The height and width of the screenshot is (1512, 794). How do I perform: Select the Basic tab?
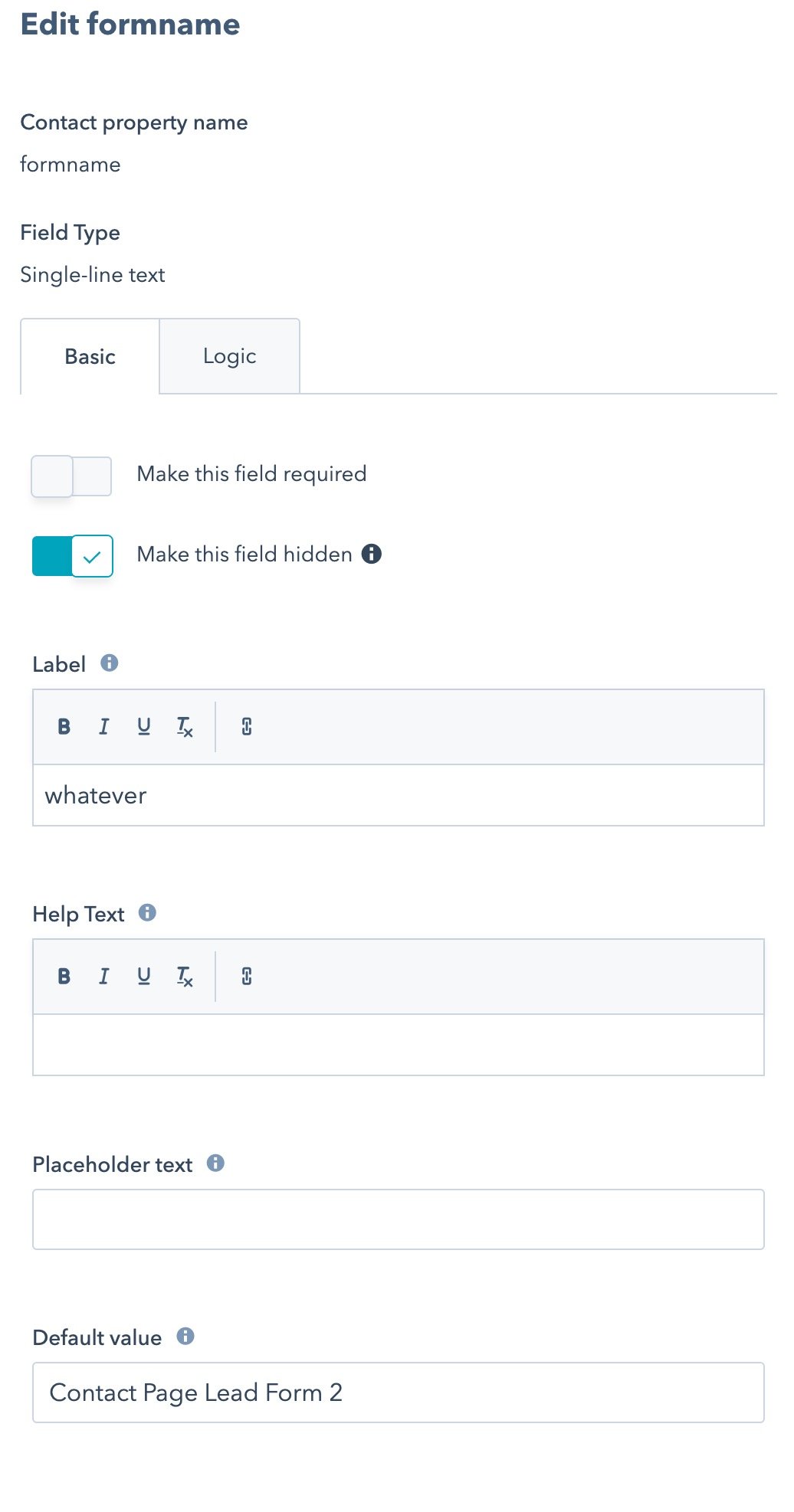click(90, 356)
